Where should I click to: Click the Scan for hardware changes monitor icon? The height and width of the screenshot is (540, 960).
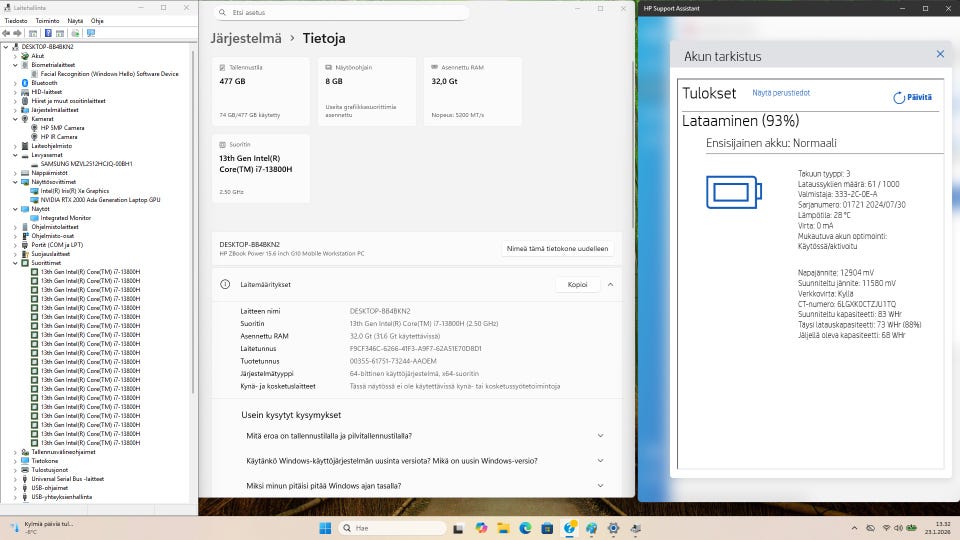point(91,33)
